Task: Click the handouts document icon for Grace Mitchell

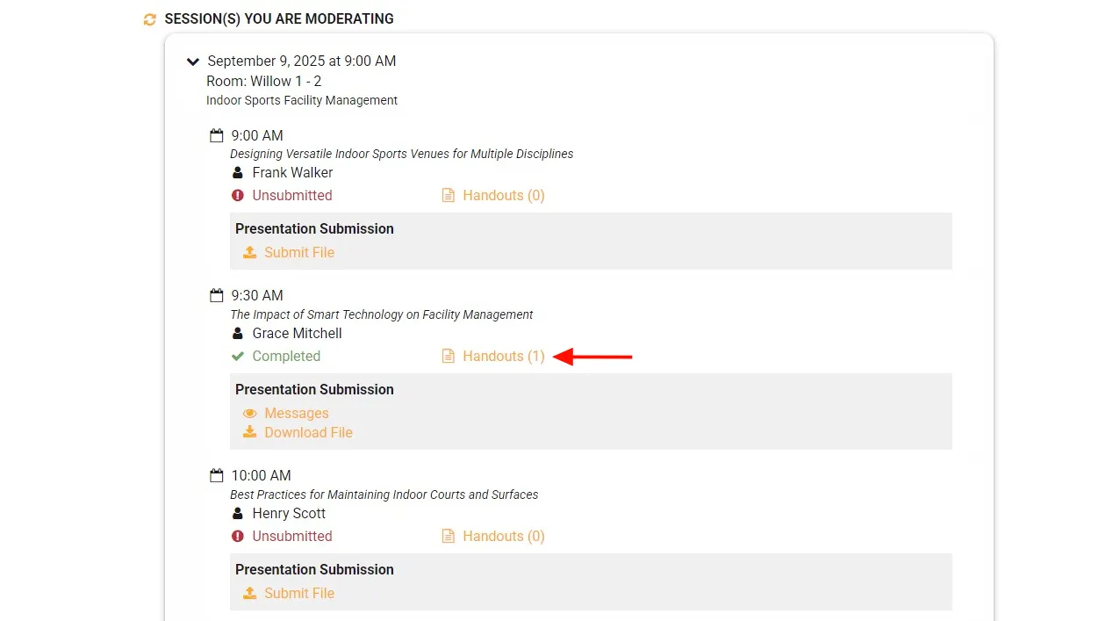Action: 448,356
